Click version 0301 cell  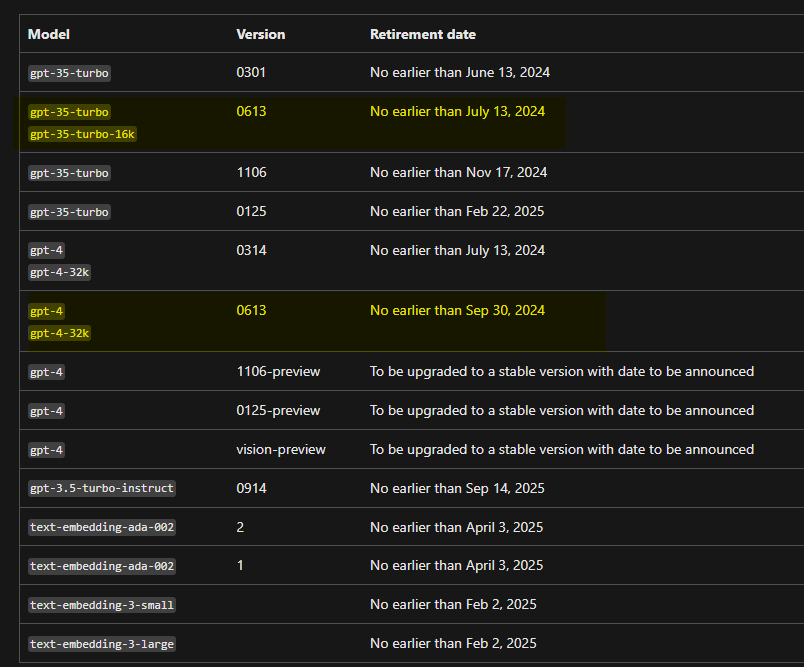[x=251, y=72]
